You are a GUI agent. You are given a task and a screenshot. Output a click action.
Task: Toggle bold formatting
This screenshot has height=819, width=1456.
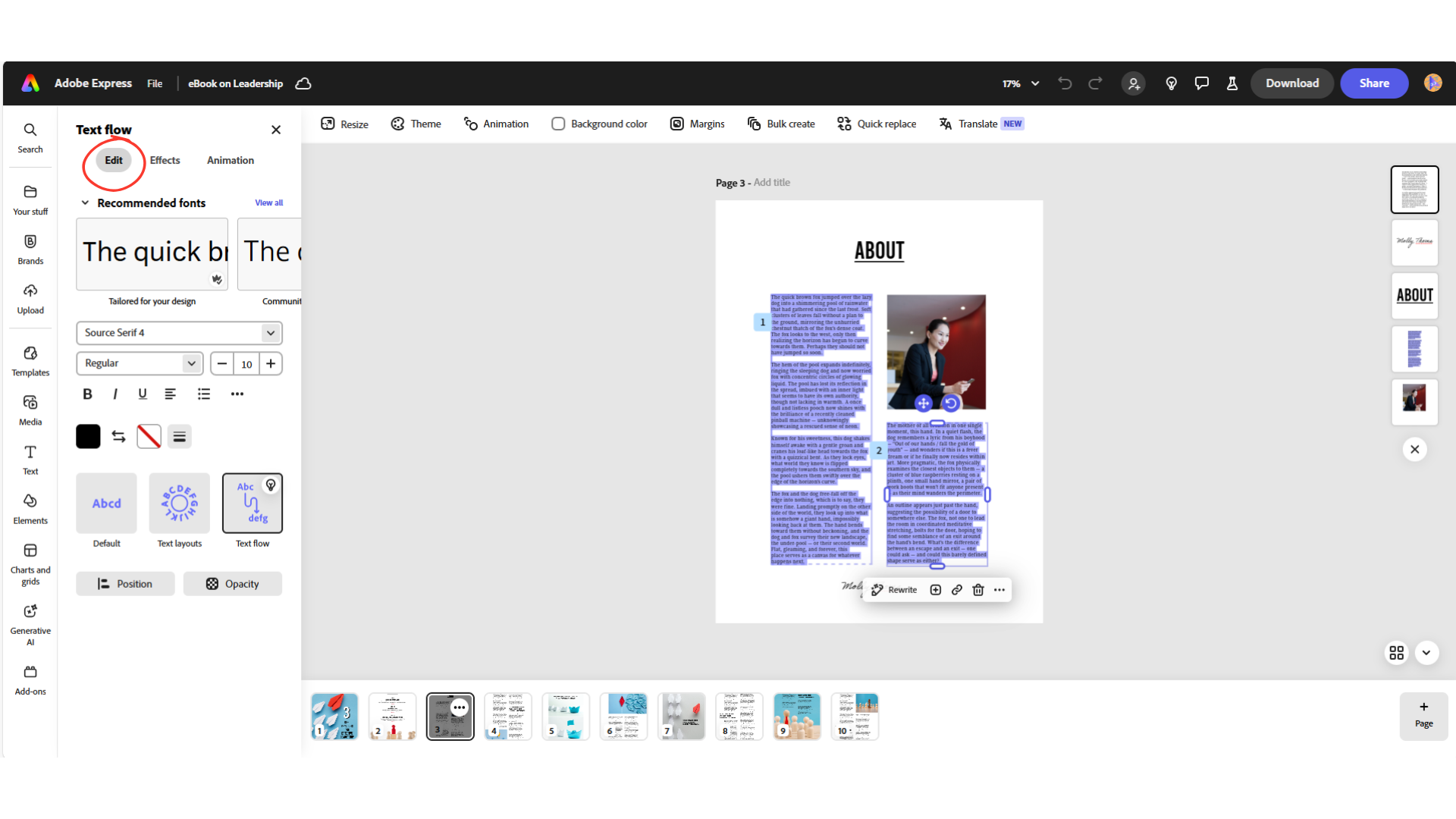(87, 394)
